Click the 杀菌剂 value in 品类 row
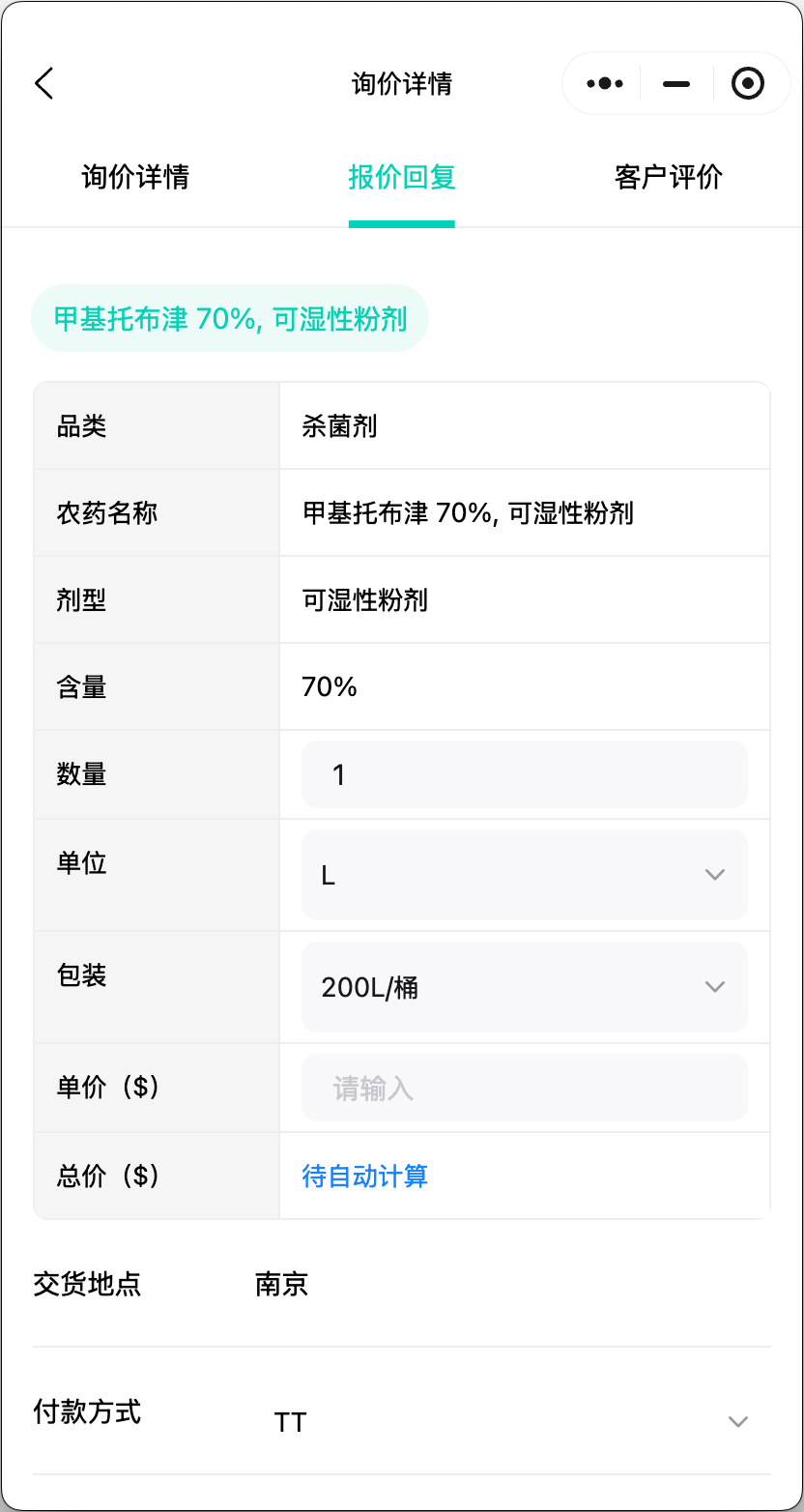Viewport: 804px width, 1512px height. click(x=339, y=426)
